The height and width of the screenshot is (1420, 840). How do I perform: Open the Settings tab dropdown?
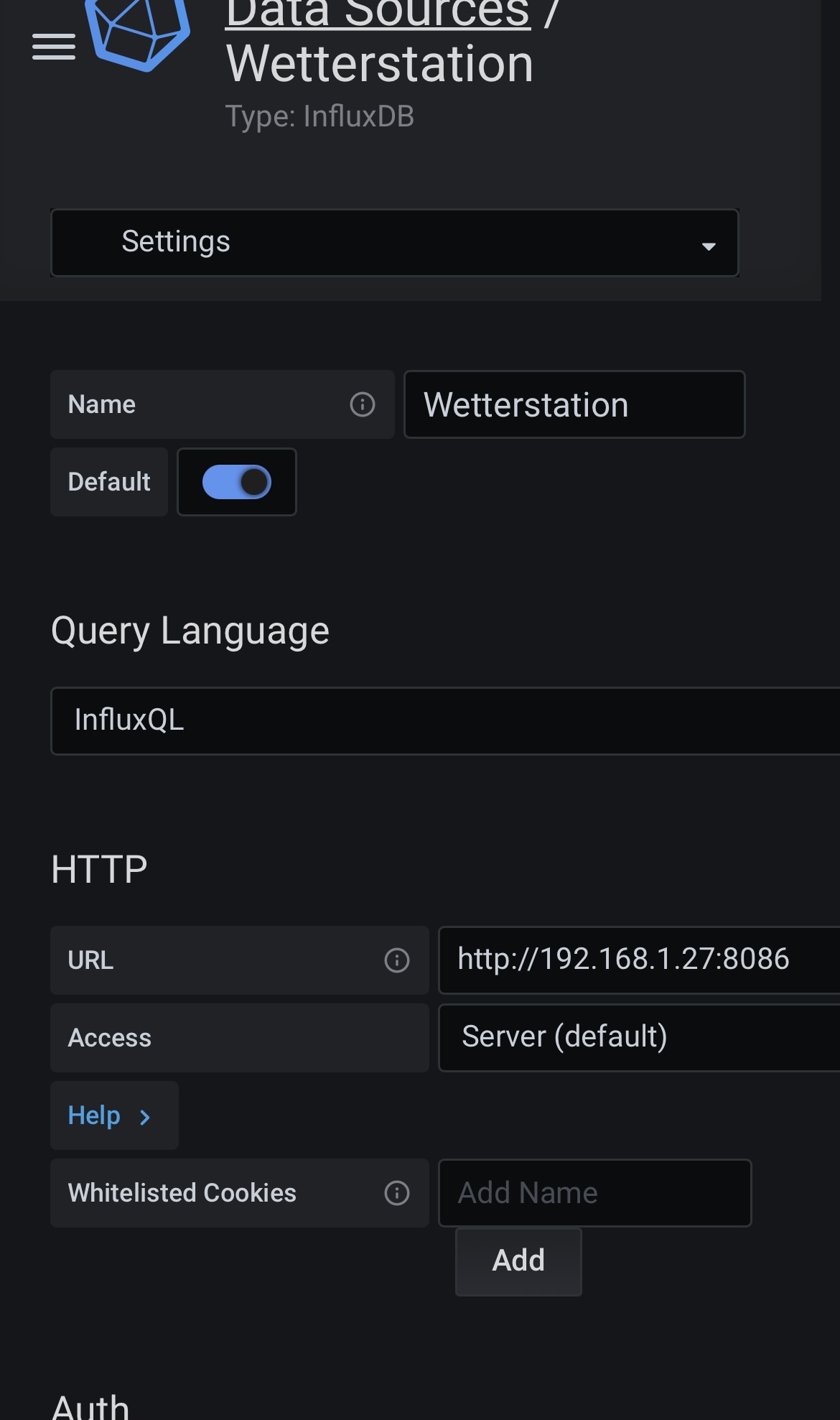pyautogui.click(x=395, y=243)
